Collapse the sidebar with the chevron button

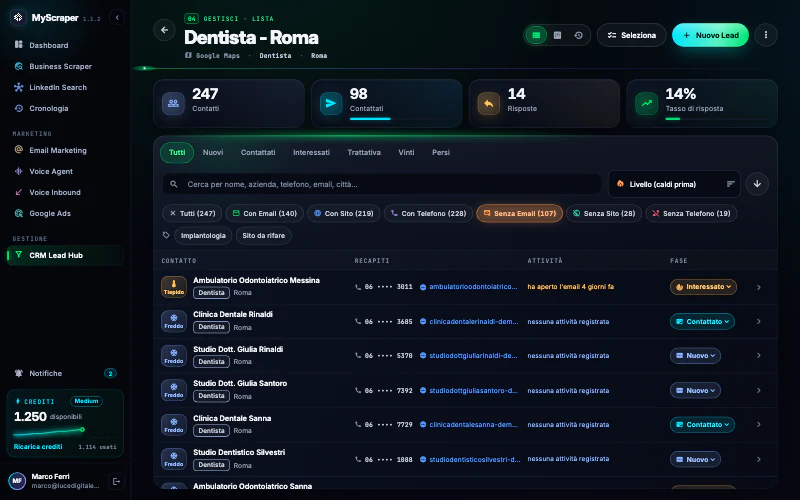coord(117,17)
